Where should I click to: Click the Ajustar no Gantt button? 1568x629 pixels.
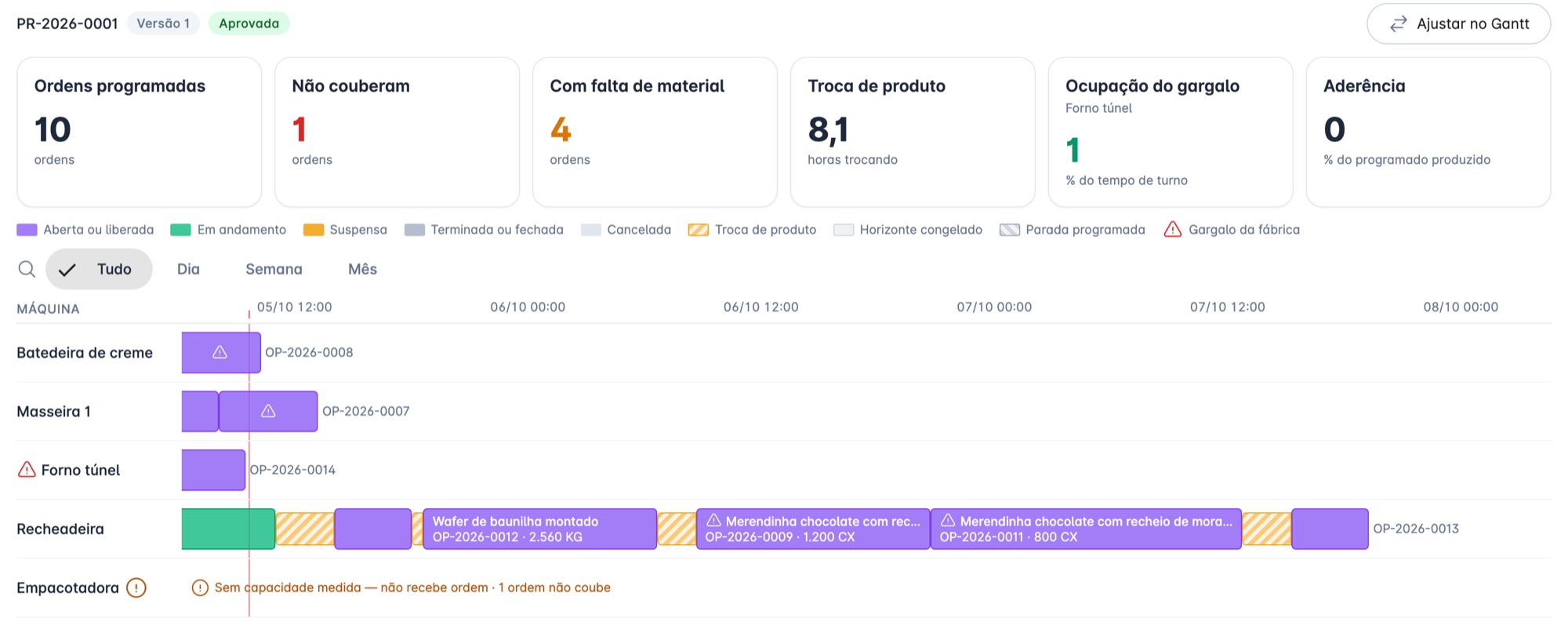point(1458,24)
